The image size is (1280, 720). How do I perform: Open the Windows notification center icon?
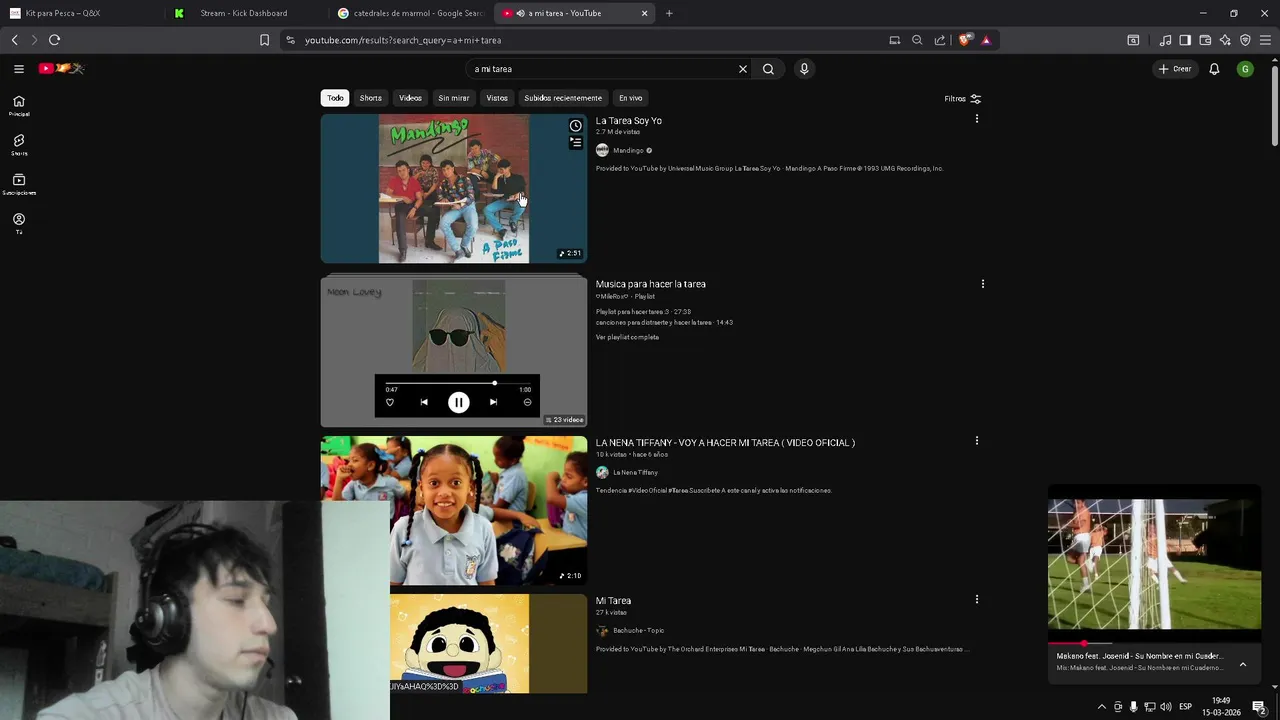(x=1259, y=707)
